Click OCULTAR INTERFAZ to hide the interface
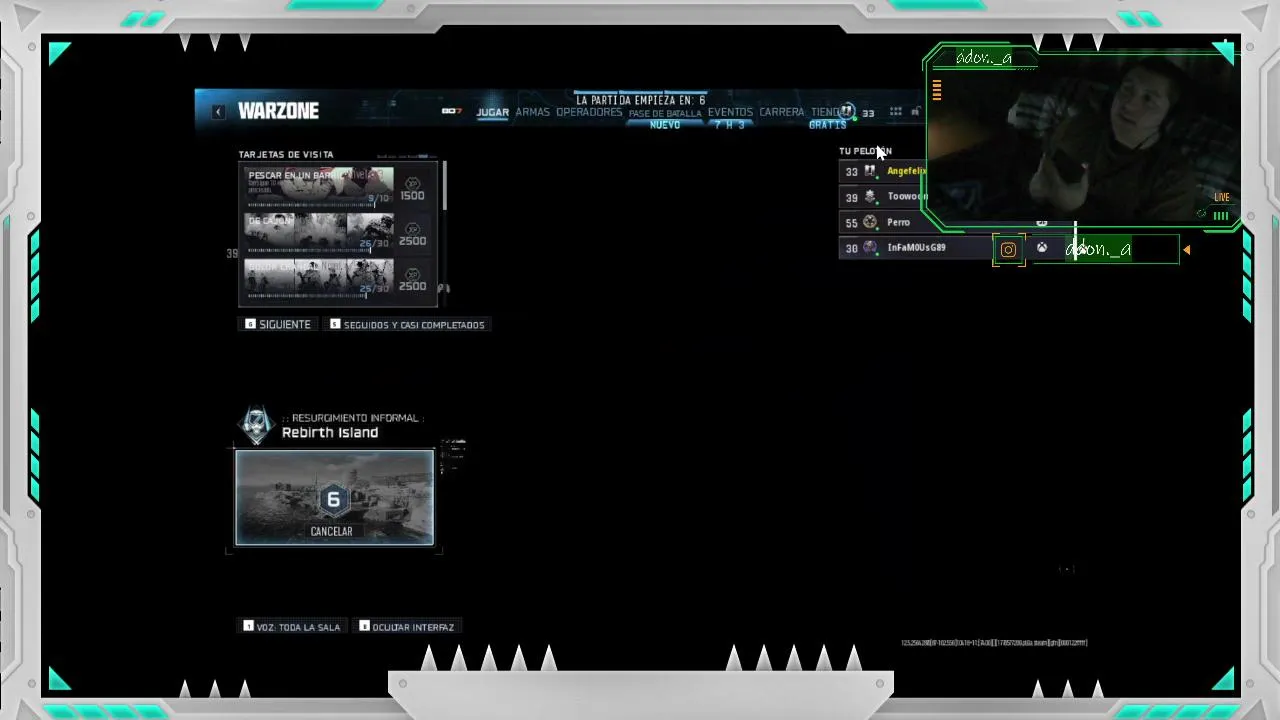 (406, 627)
